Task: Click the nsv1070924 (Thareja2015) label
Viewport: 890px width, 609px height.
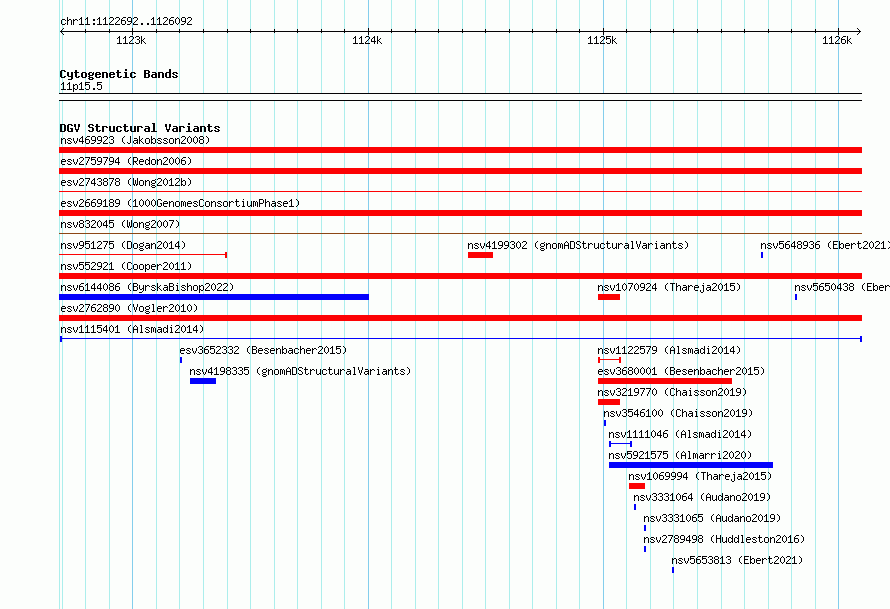Action: click(669, 287)
